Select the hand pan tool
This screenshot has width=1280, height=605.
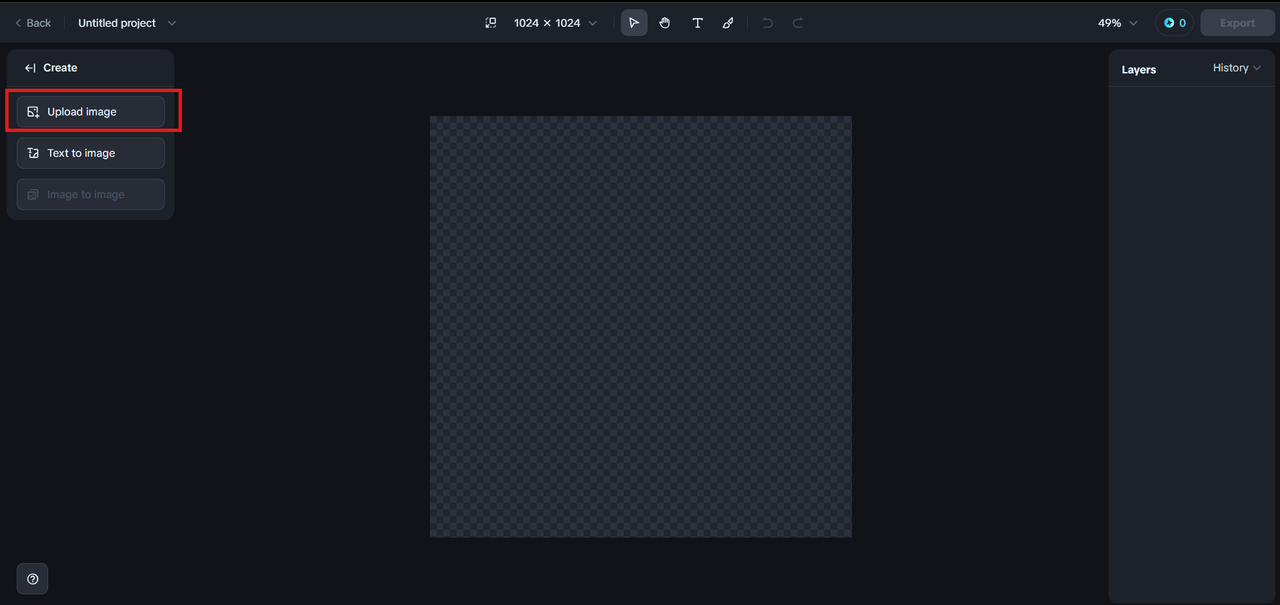coord(665,23)
